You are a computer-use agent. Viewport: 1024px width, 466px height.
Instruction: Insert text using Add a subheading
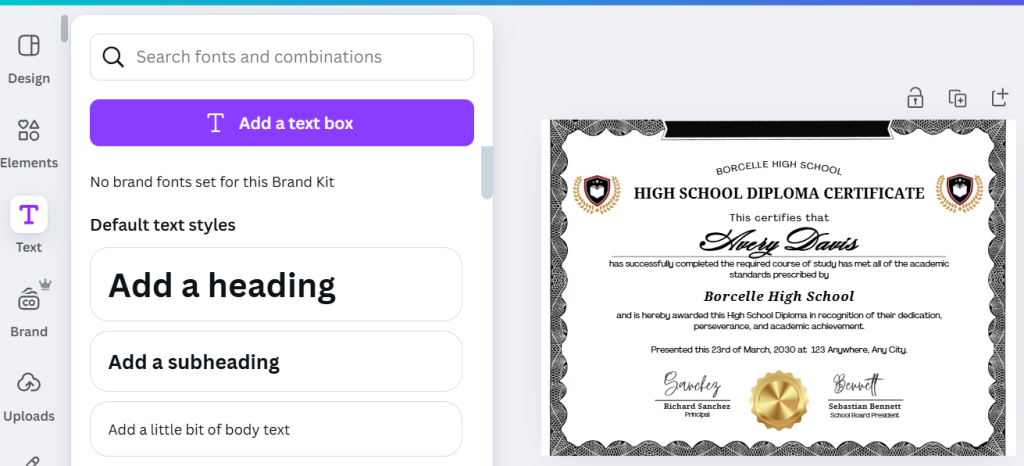pos(276,361)
